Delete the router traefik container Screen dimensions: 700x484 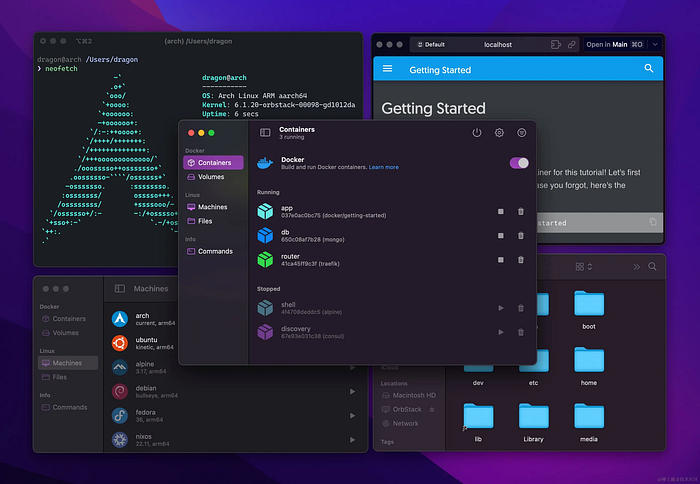tap(521, 260)
